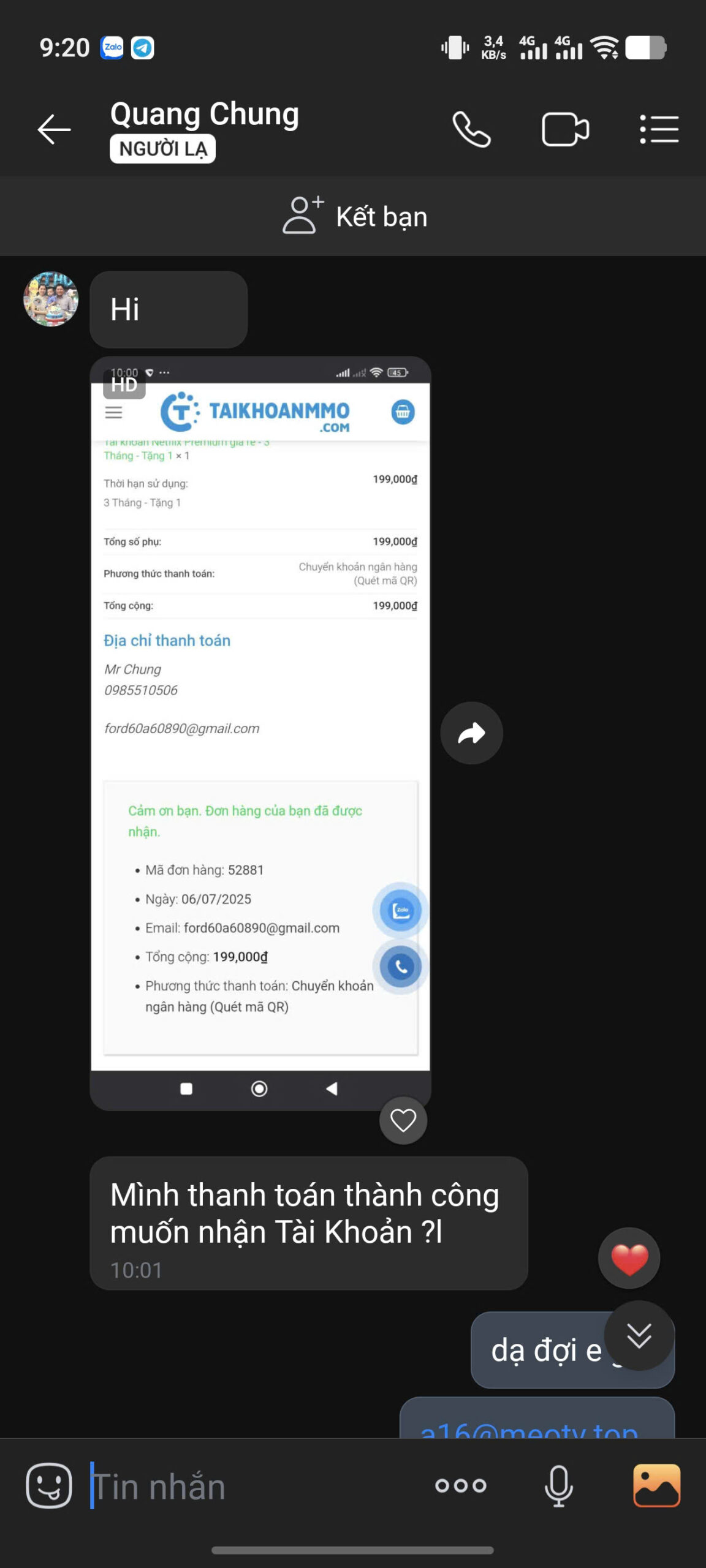The width and height of the screenshot is (706, 1568).
Task: Open more options three-dot menu
Action: (461, 1486)
